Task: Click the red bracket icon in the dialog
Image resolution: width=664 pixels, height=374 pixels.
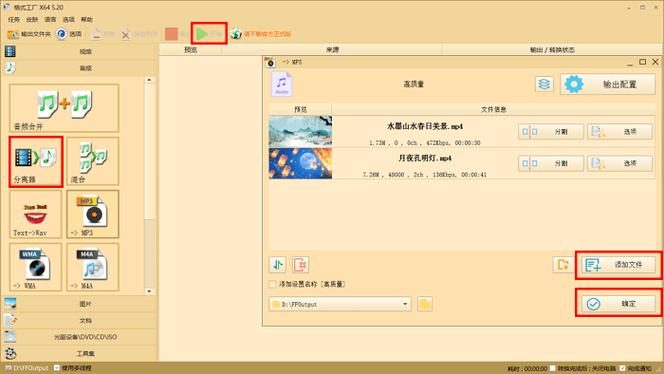Action: tap(301, 265)
